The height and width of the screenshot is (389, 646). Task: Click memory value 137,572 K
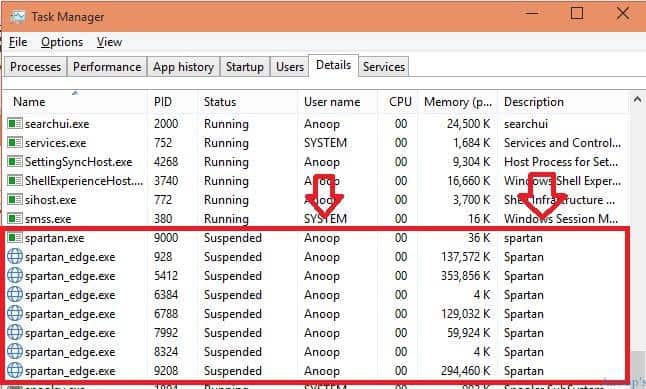[466, 257]
